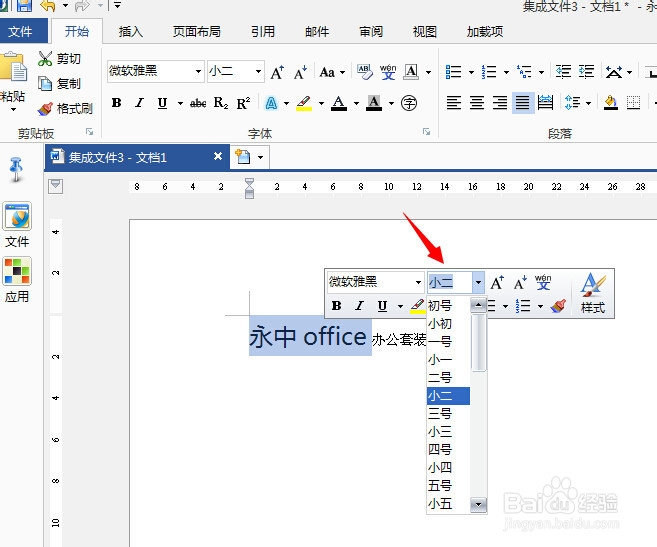
Task: Open mini toolbar font name dropdown arrow
Action: pyautogui.click(x=418, y=282)
